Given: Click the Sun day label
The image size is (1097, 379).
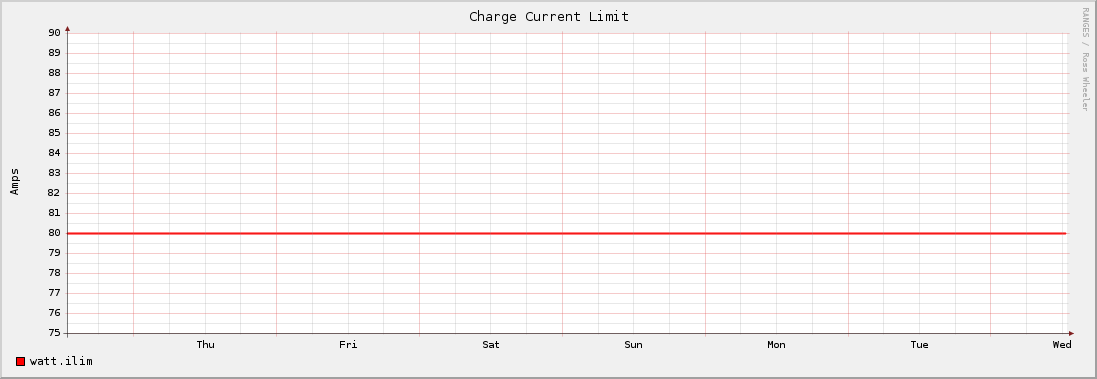Looking at the screenshot, I should (633, 345).
